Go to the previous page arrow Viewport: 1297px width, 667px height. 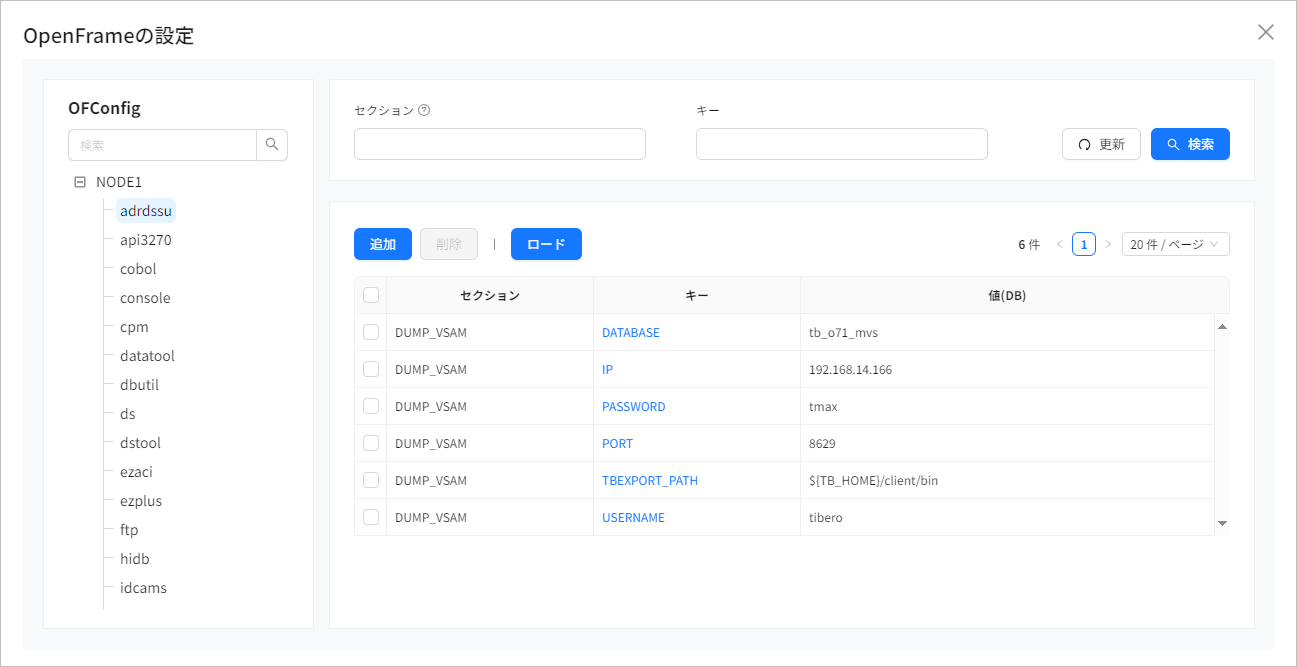pos(1059,244)
